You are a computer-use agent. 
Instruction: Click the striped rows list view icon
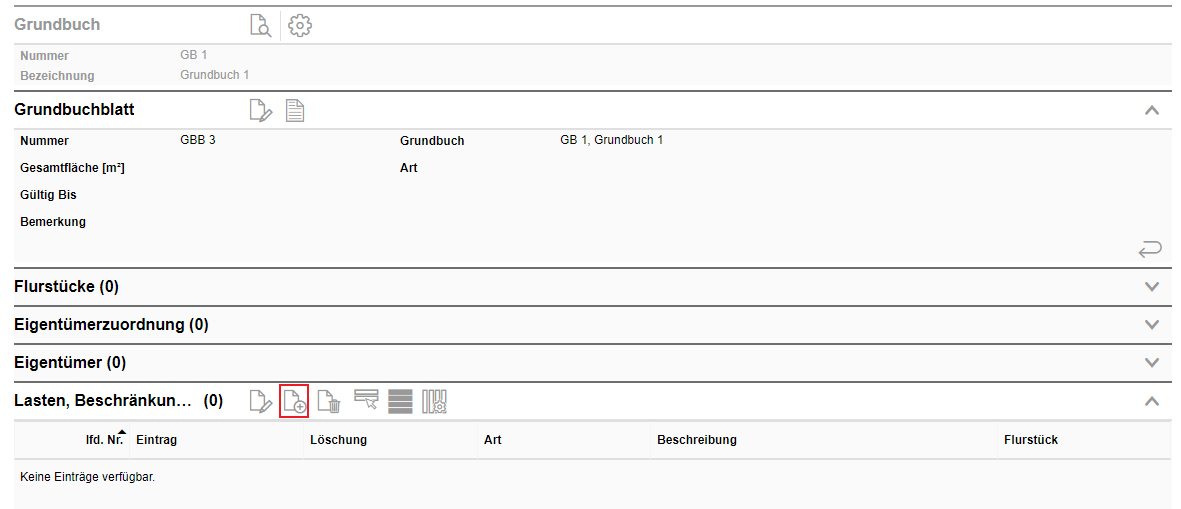tap(400, 401)
